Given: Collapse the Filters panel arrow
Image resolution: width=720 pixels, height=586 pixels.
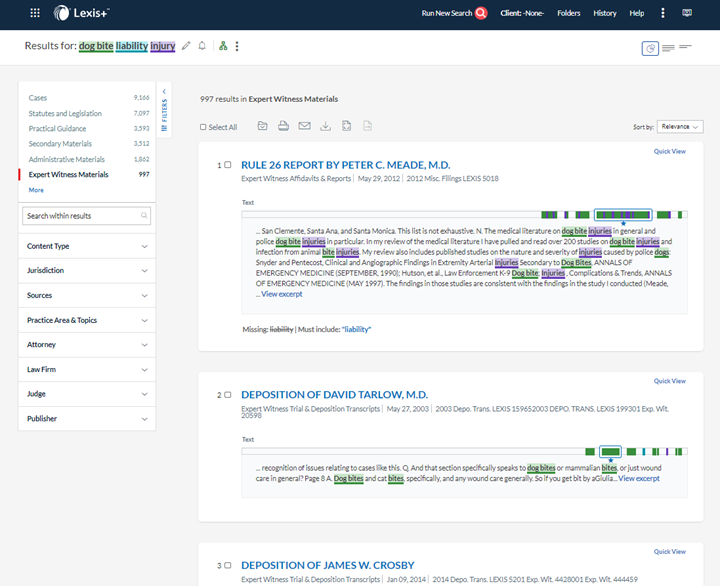Looking at the screenshot, I should tap(164, 91).
